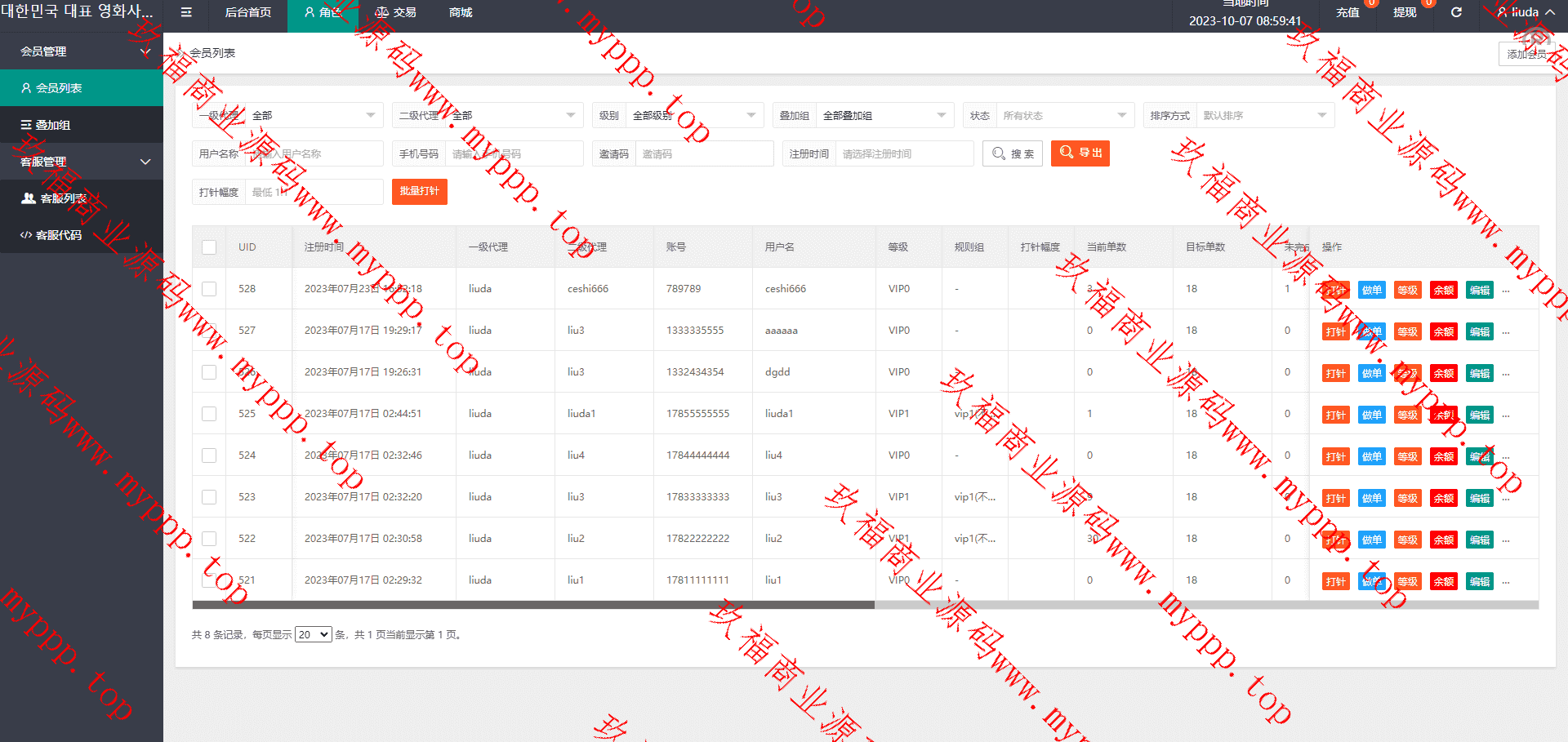The width and height of the screenshot is (1568, 742).
Task: Select the checkbox for UID 525 row
Action: [x=209, y=414]
